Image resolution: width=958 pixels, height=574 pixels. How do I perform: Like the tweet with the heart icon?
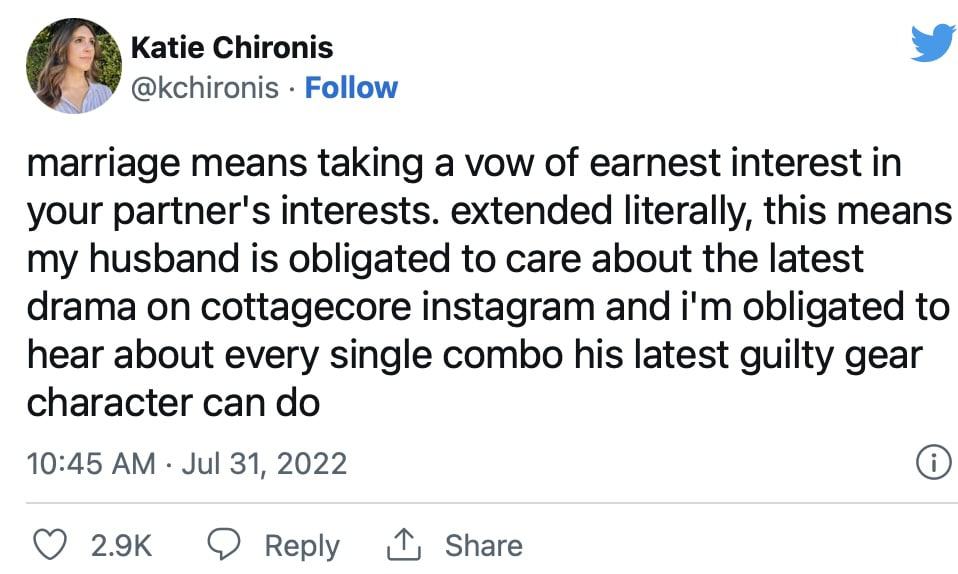[49, 545]
